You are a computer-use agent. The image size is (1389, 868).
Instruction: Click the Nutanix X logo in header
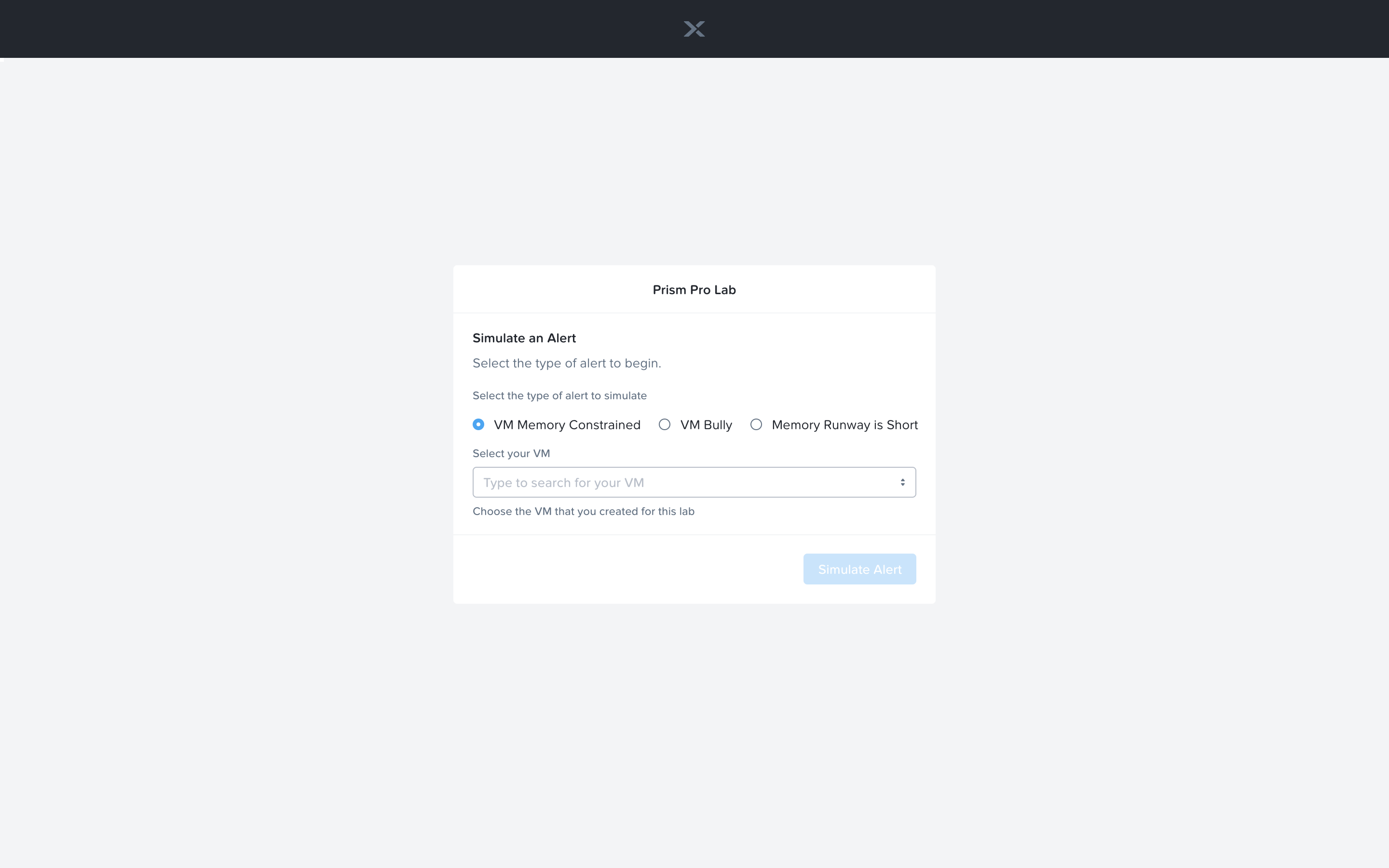(694, 29)
